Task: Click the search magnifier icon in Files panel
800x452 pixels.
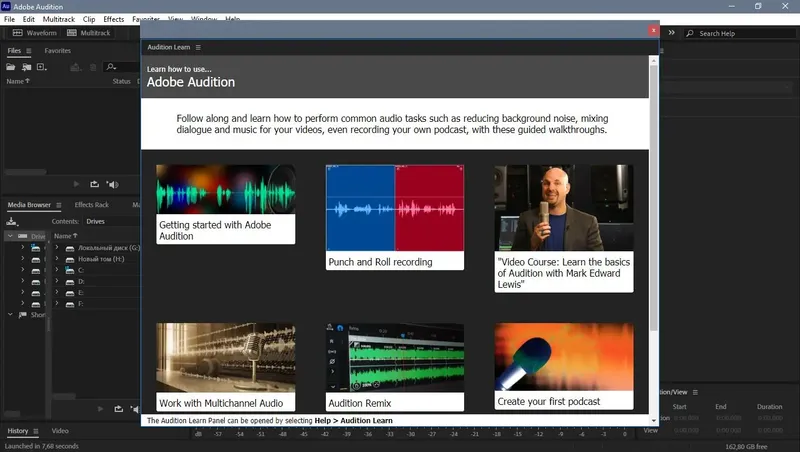Action: [x=111, y=67]
